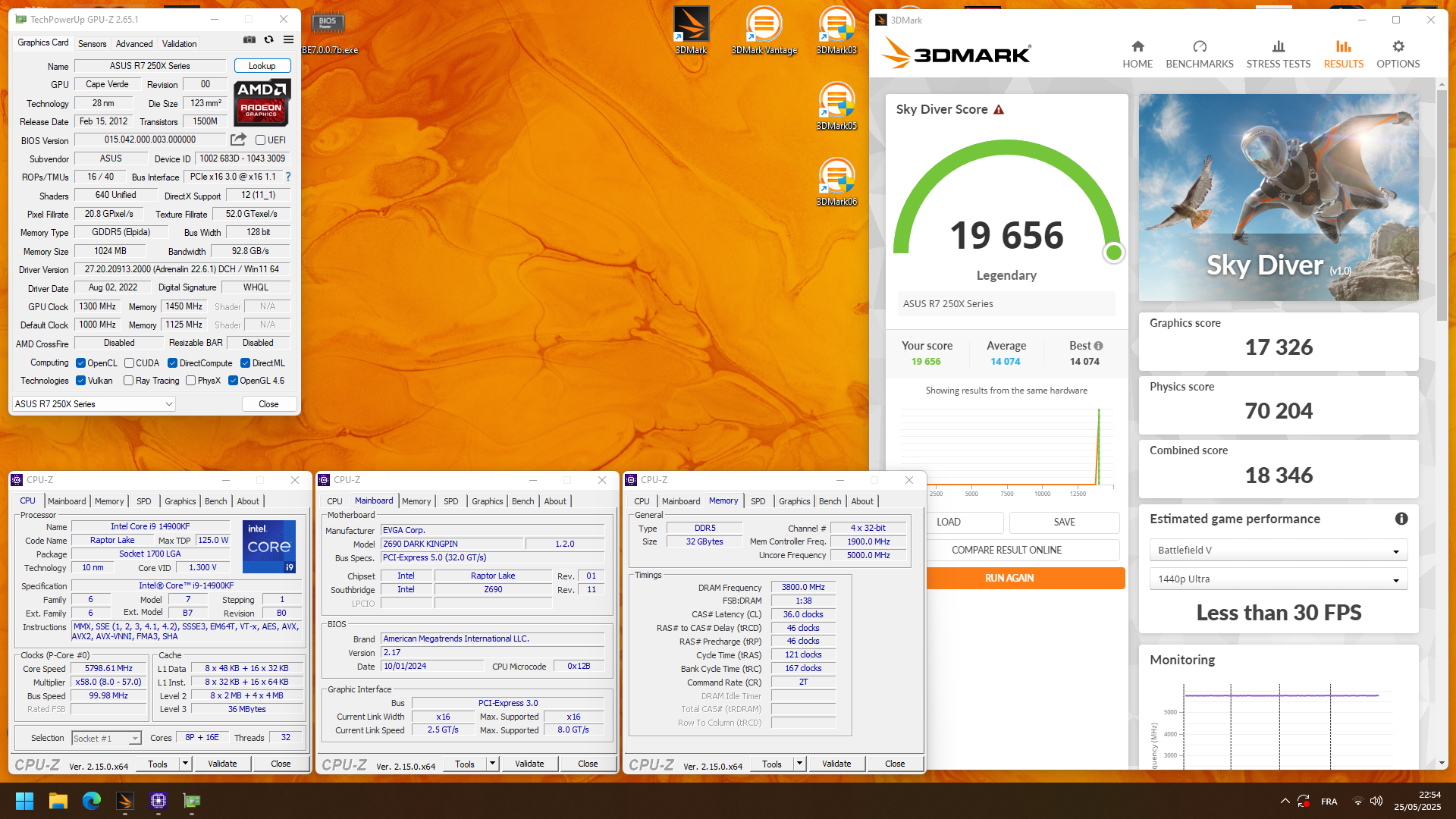Toggle the CUDA checkbox

(x=129, y=363)
